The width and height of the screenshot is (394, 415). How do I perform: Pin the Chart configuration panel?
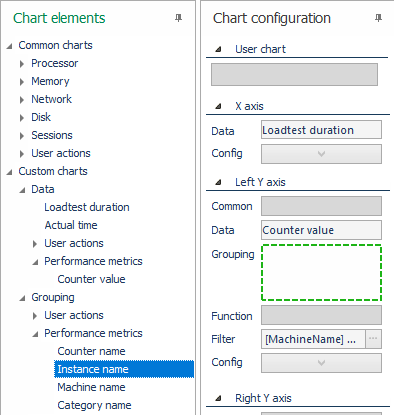tap(378, 18)
